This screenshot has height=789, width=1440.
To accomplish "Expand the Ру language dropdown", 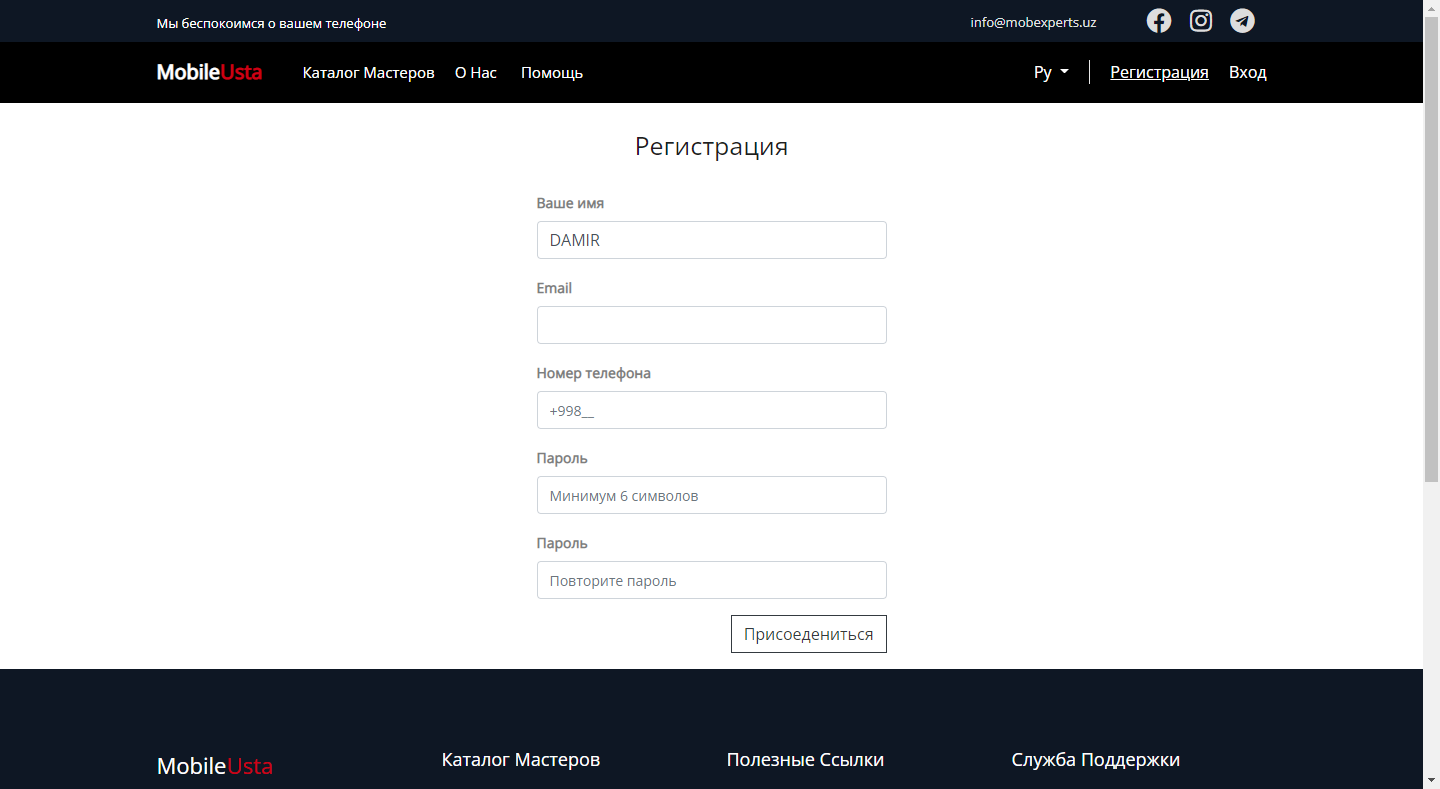I will [x=1051, y=72].
